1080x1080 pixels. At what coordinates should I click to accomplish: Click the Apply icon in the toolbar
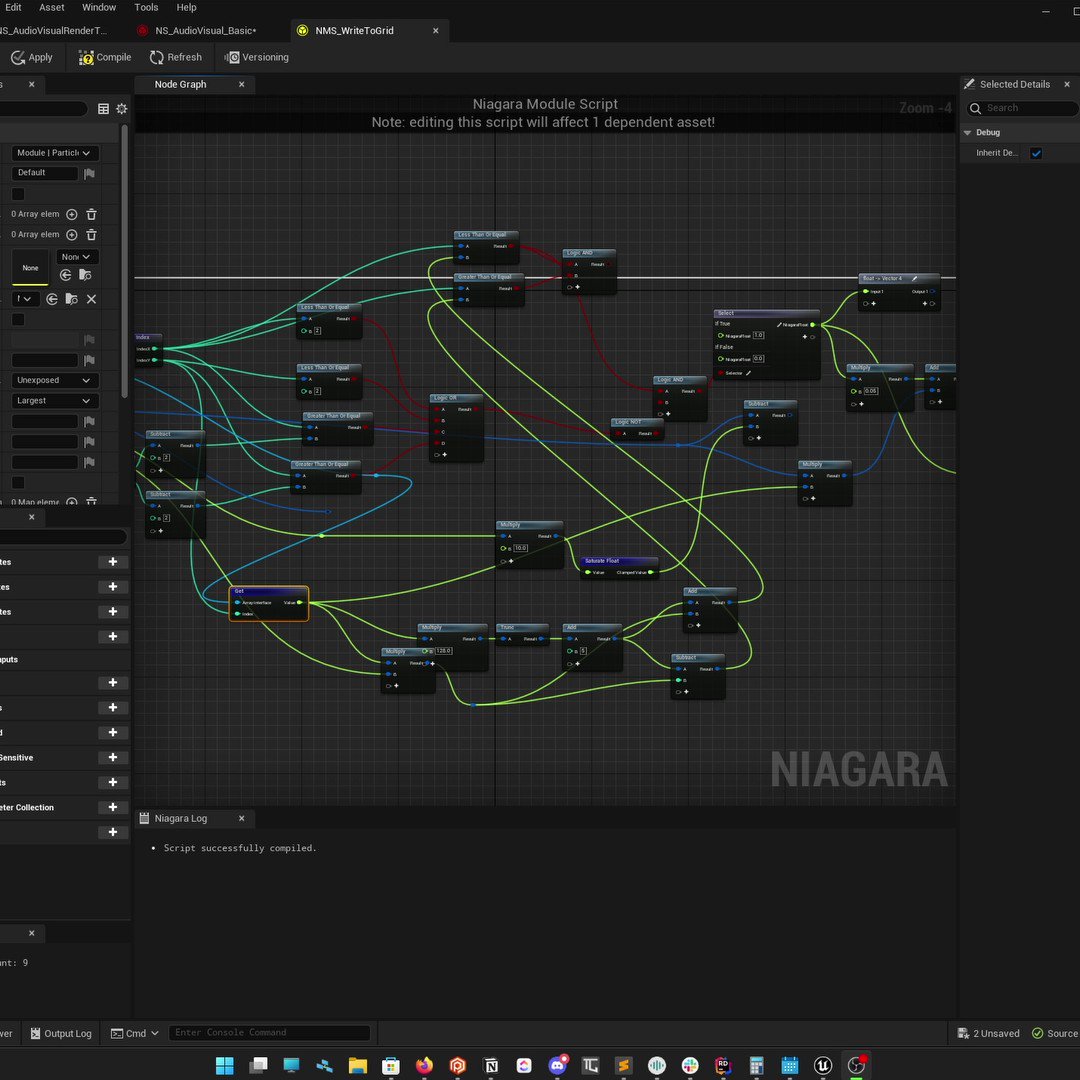(x=17, y=57)
